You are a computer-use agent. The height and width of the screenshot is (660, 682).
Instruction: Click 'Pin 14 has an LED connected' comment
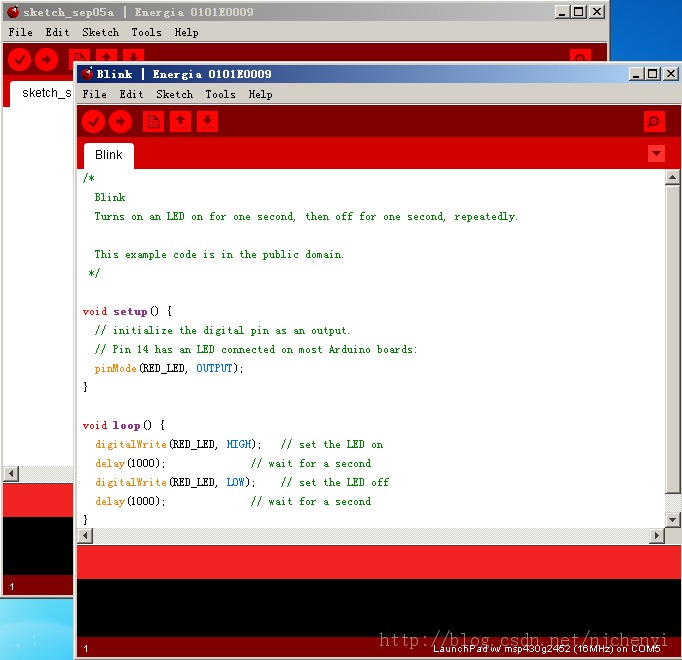coord(256,349)
